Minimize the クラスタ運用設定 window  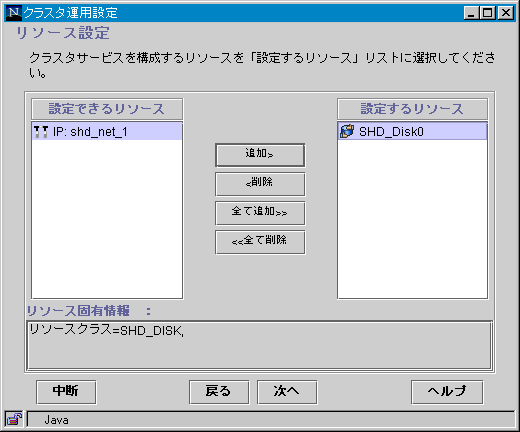471,13
